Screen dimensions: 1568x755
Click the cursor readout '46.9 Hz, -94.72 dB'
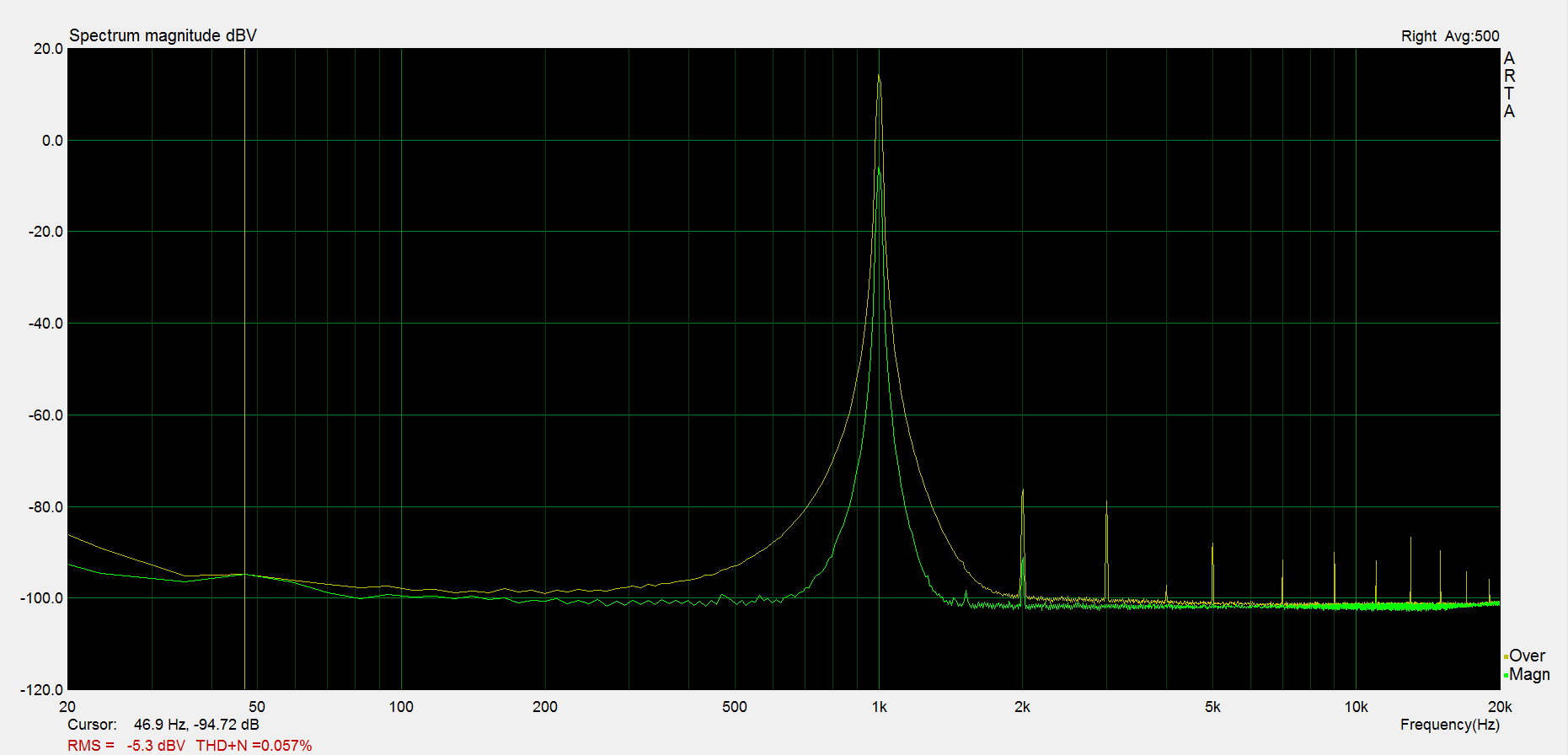click(196, 725)
